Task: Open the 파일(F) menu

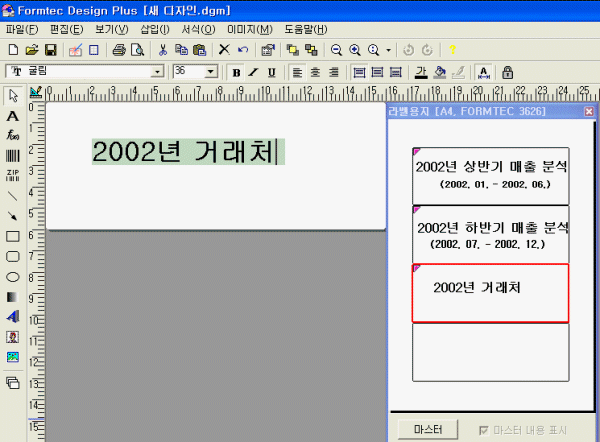Action: click(22, 29)
